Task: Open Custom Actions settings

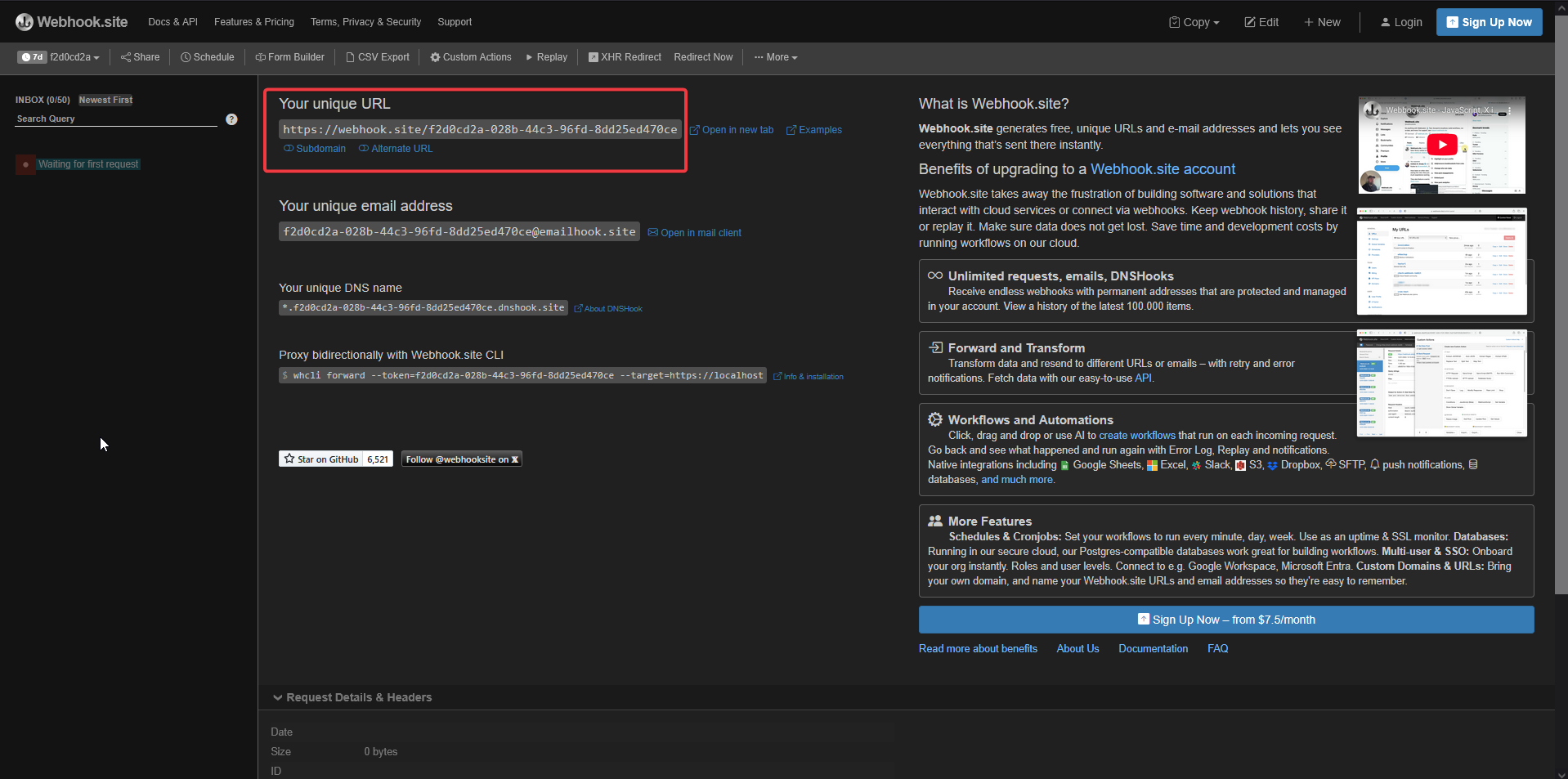Action: pyautogui.click(x=471, y=57)
